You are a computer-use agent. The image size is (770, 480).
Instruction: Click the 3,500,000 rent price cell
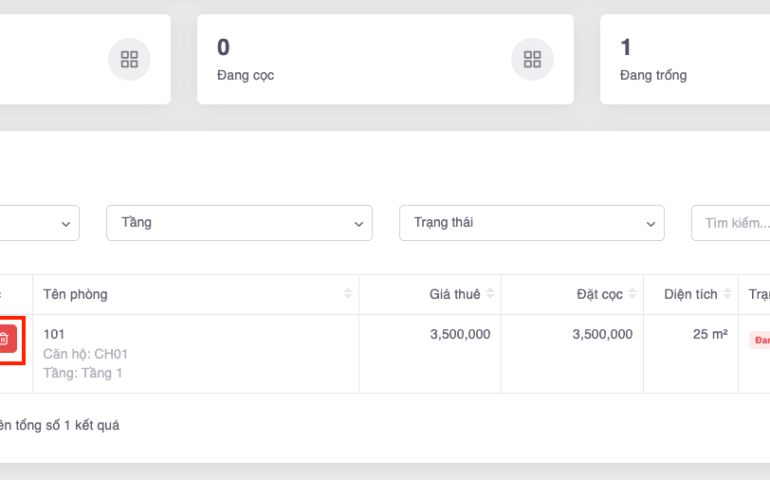pos(460,334)
